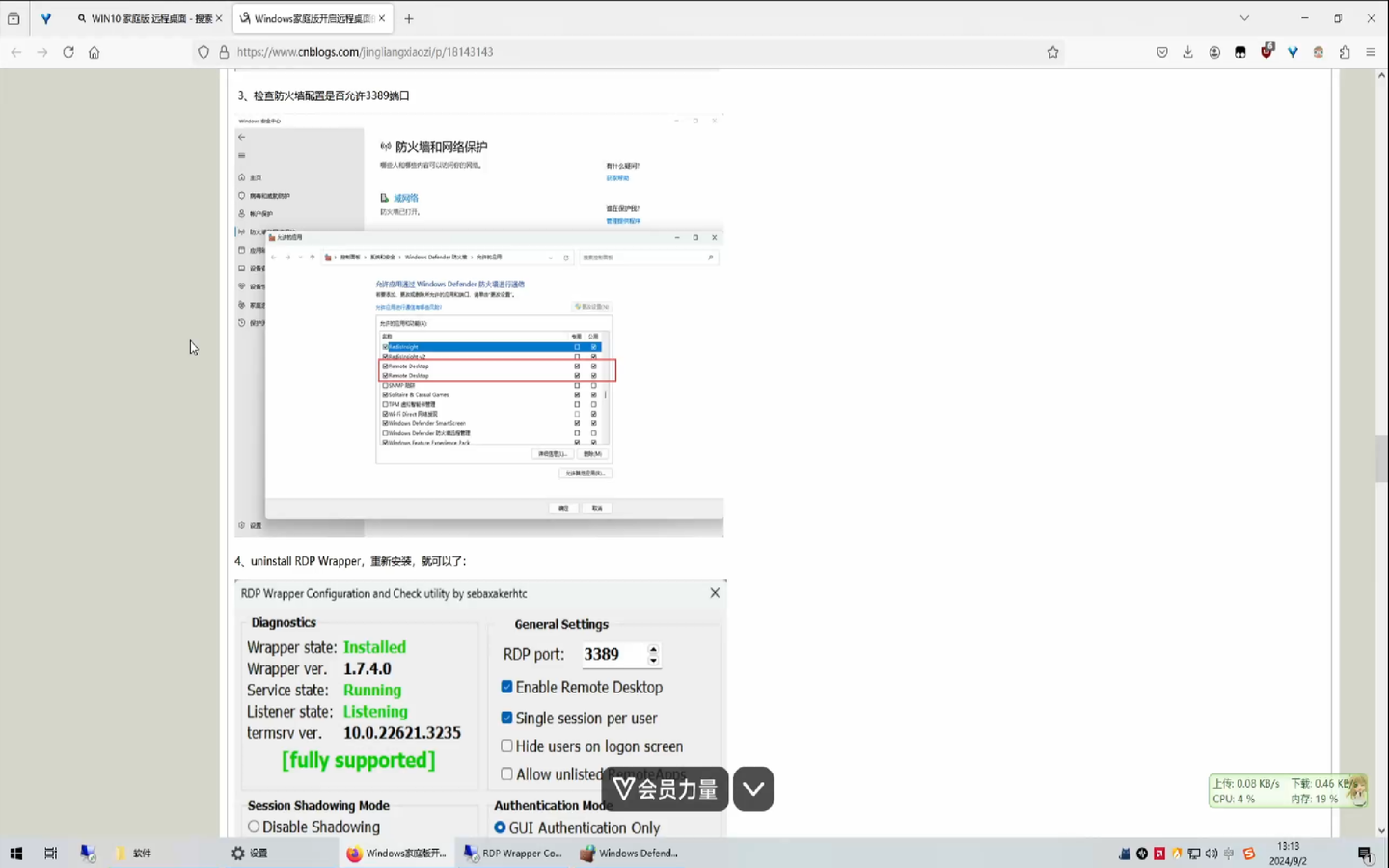This screenshot has height=868, width=1389.
Task: Bookmark this page with the star
Action: click(1053, 52)
